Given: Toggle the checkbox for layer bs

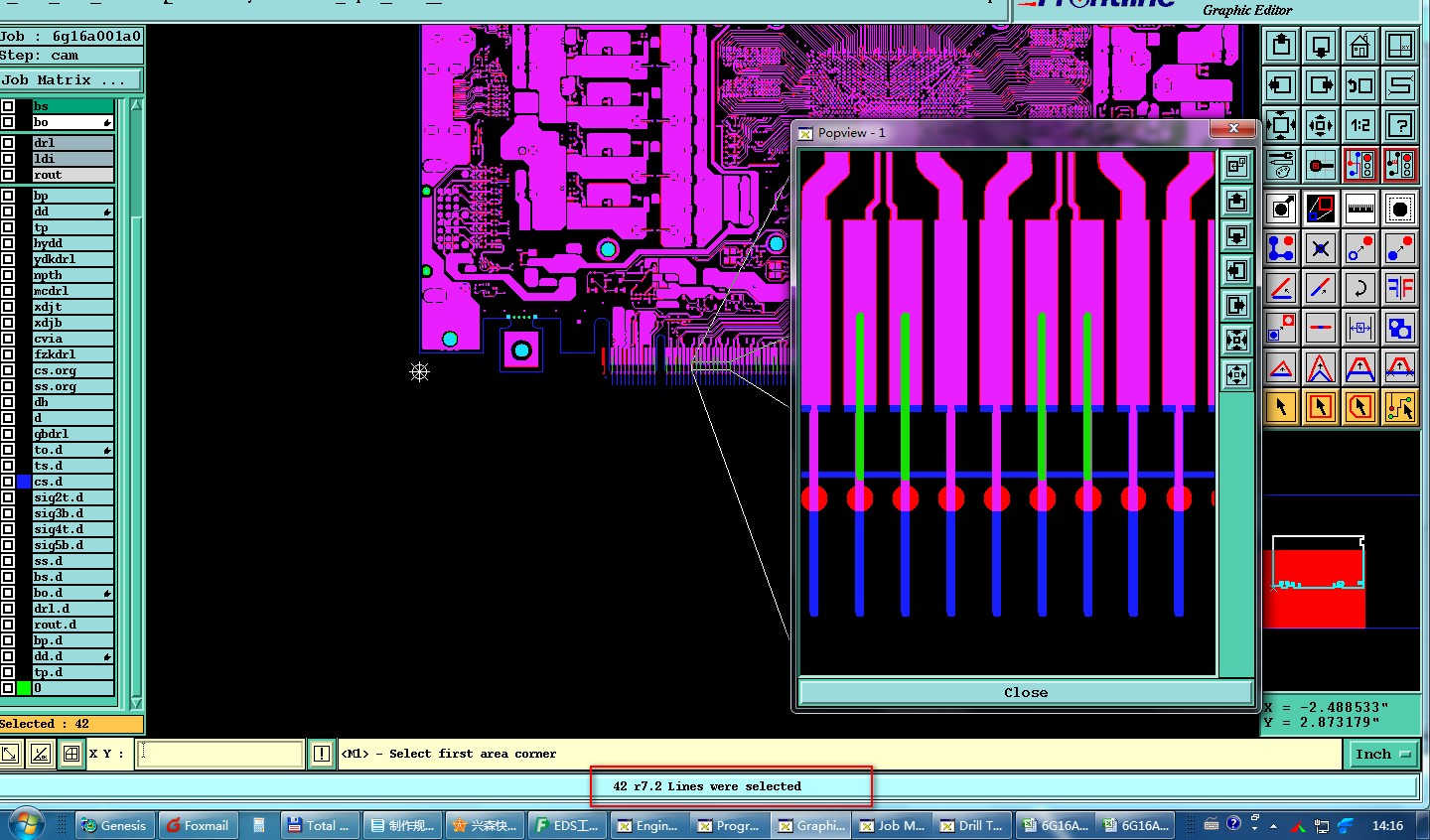Looking at the screenshot, I should (x=8, y=106).
